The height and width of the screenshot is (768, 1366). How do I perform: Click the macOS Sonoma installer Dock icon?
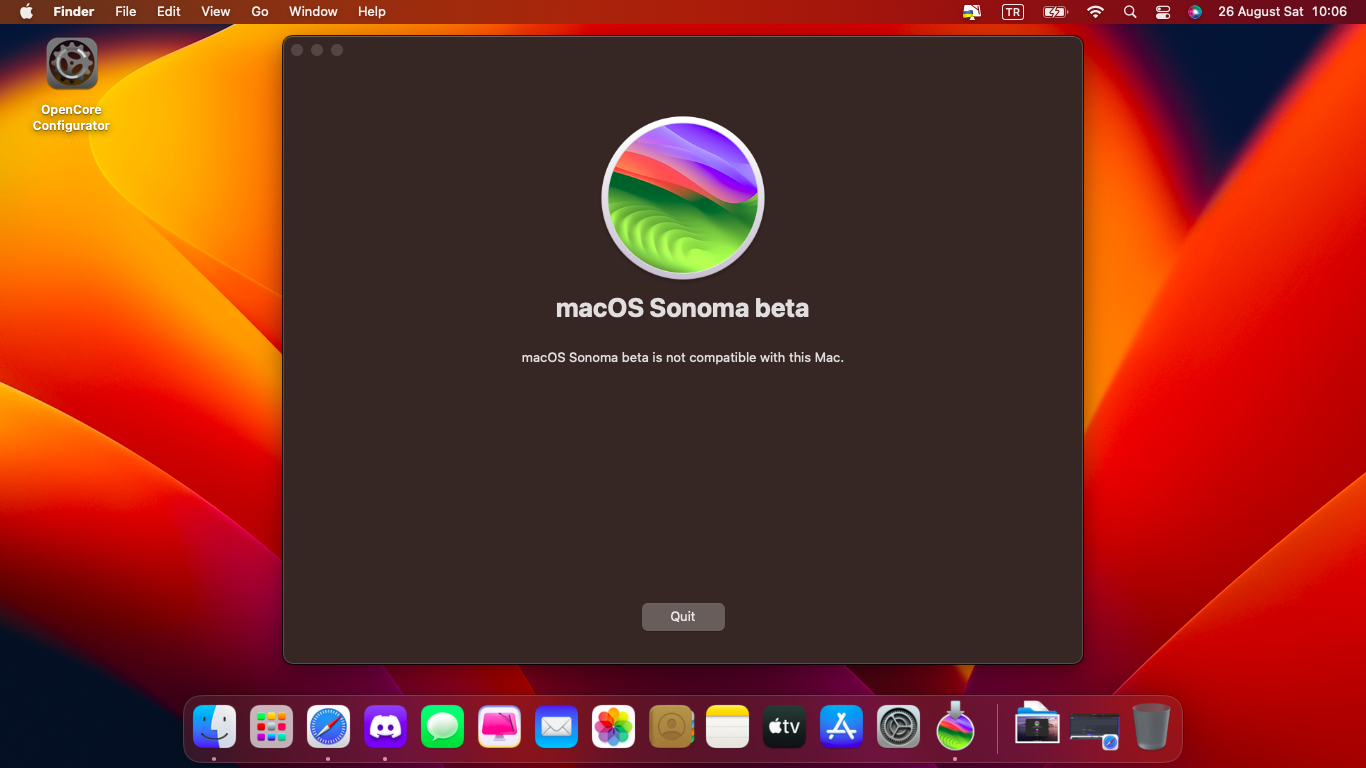pos(955,727)
